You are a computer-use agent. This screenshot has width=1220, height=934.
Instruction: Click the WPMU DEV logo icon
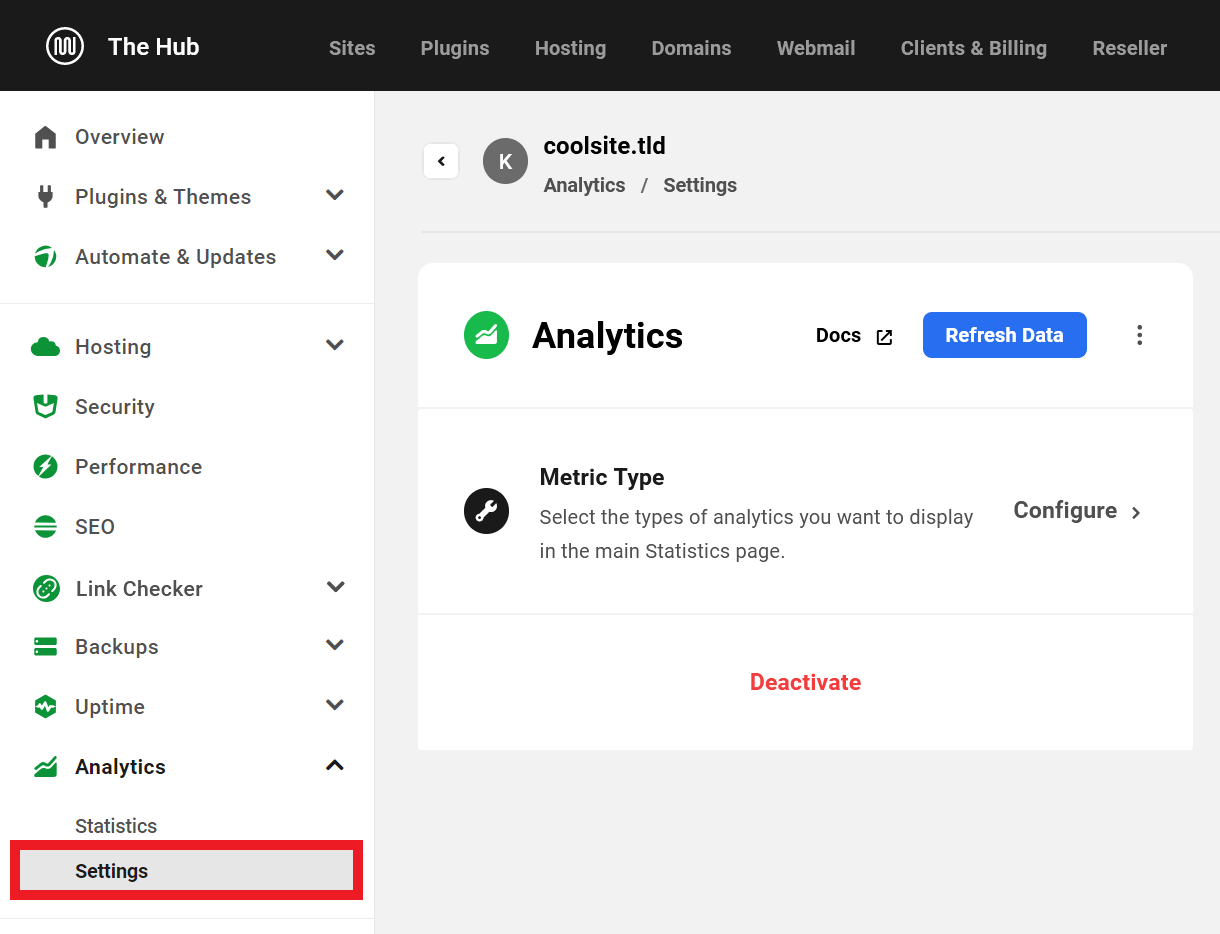pos(65,46)
